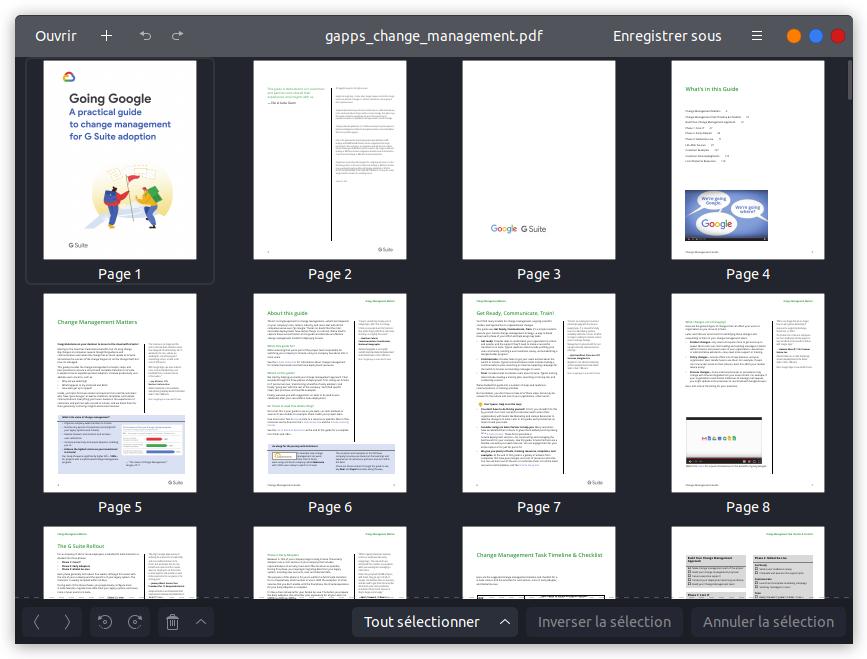The image size is (867, 659).
Task: Click Inverser la sélection
Action: 604,622
